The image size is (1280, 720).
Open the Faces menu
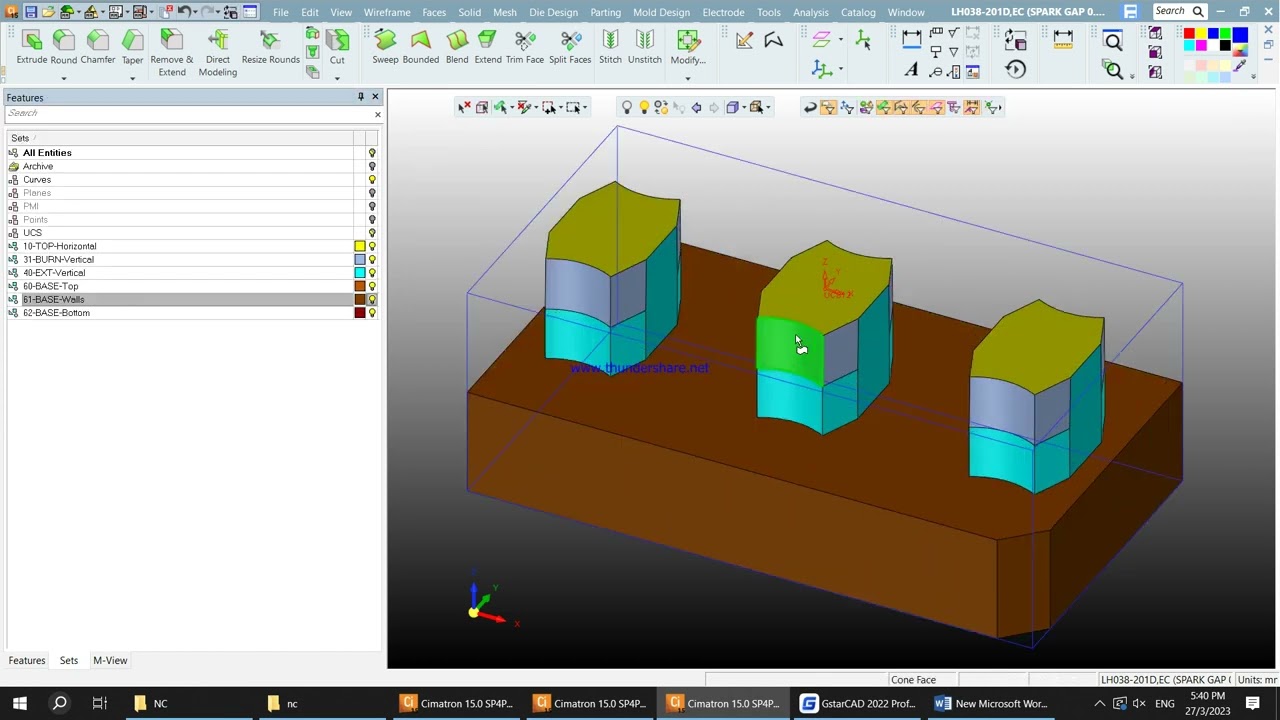[434, 12]
